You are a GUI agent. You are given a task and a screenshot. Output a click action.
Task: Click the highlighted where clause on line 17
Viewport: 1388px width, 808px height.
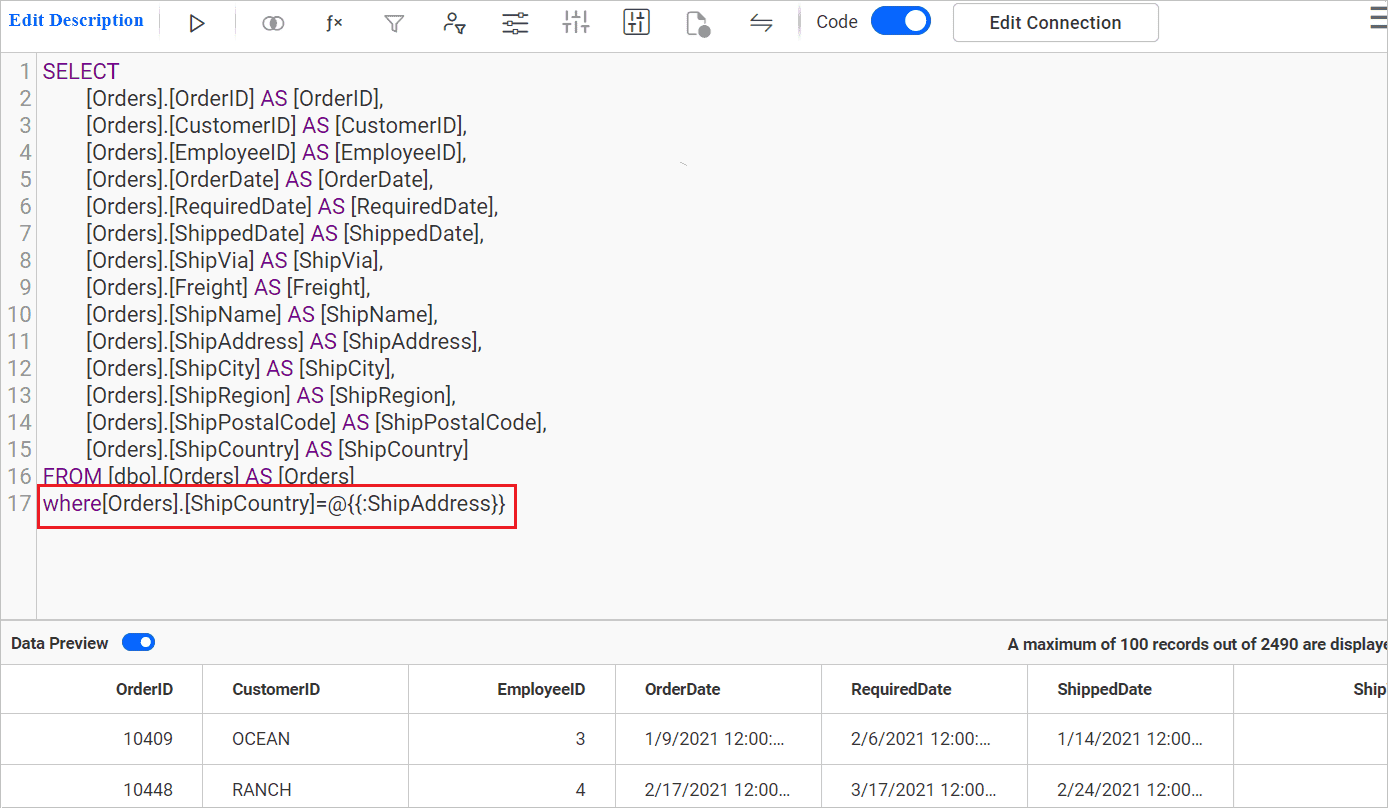tap(276, 503)
